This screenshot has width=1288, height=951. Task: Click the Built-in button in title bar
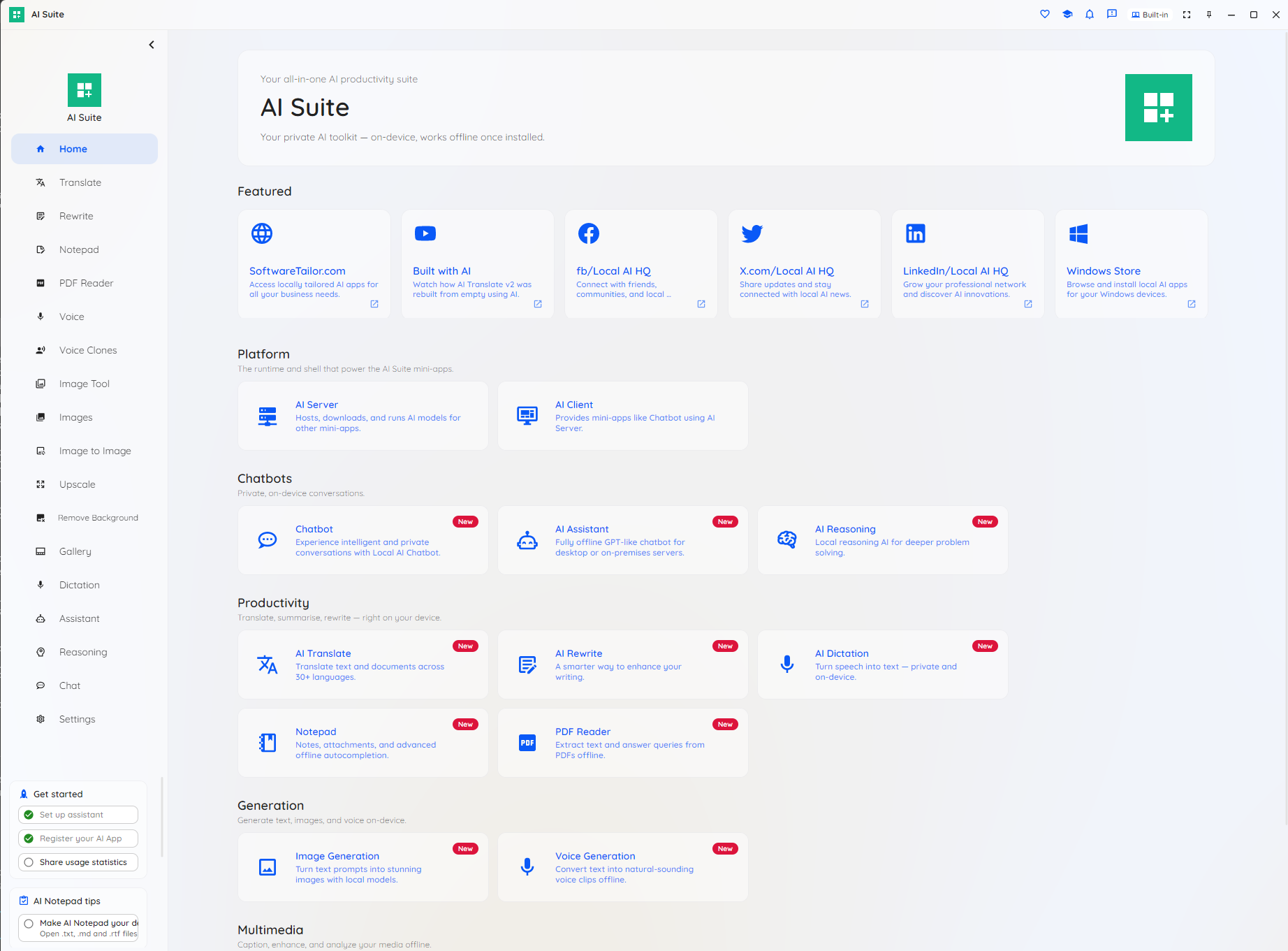(1150, 15)
